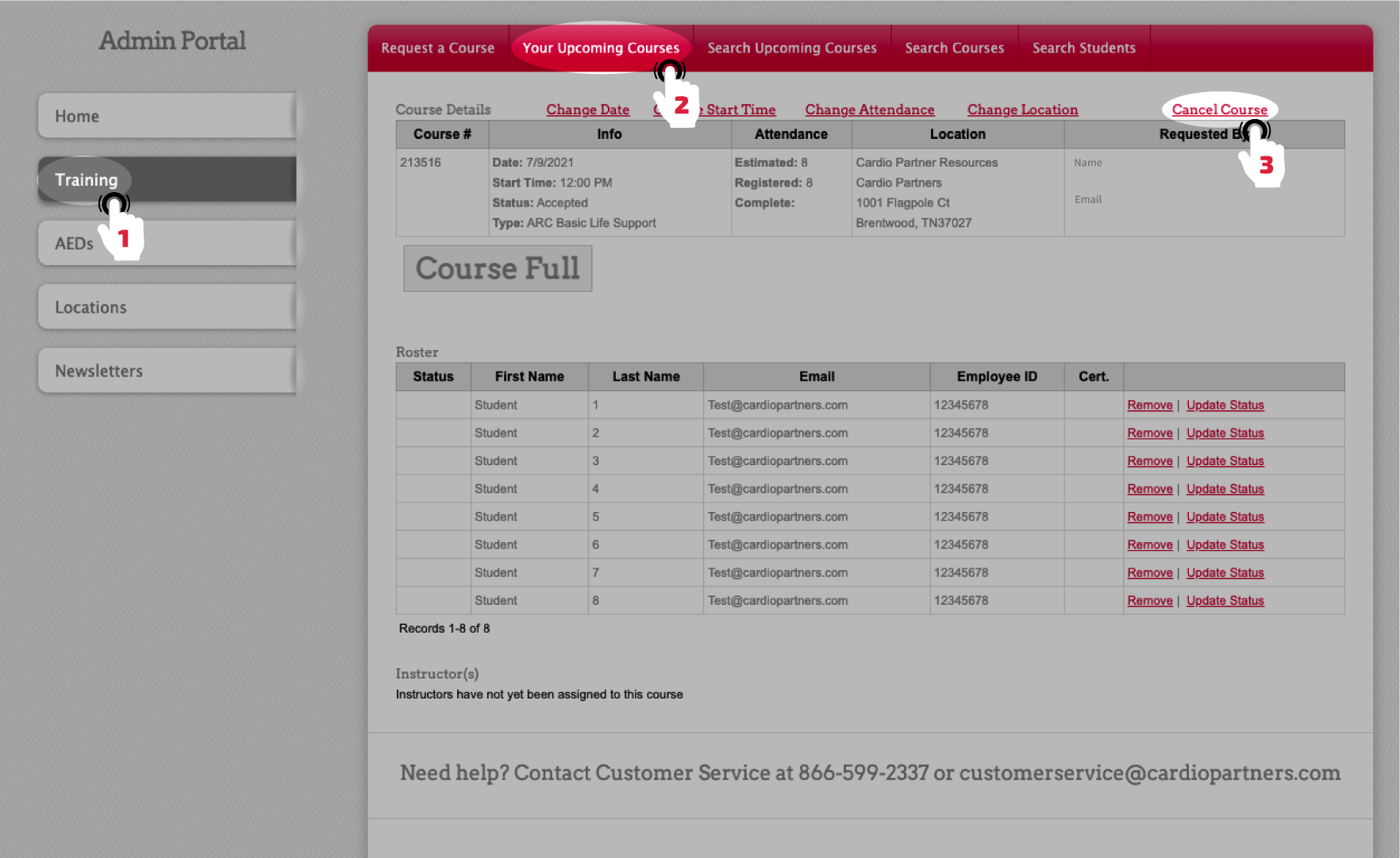The height and width of the screenshot is (858, 1400).
Task: Click the Cancel Course link
Action: 1219,110
